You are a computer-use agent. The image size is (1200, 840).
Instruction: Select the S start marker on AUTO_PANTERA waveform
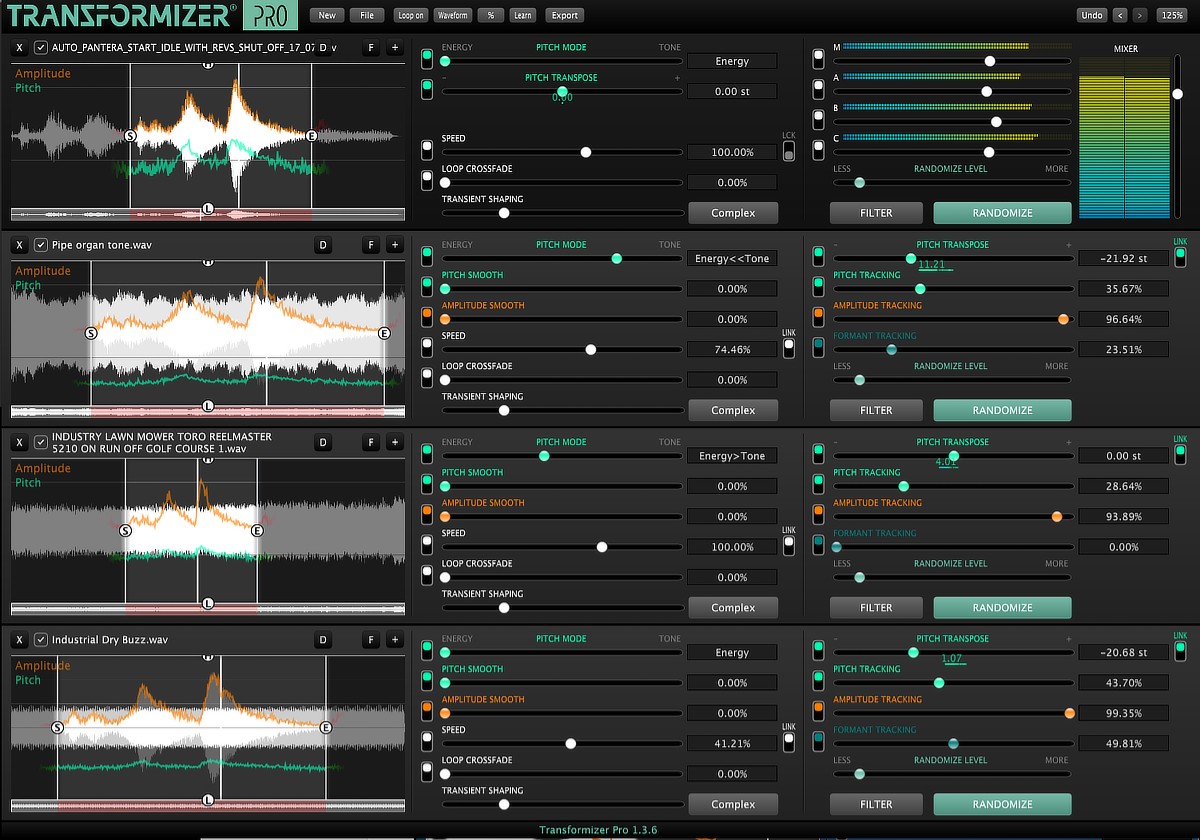[130, 135]
